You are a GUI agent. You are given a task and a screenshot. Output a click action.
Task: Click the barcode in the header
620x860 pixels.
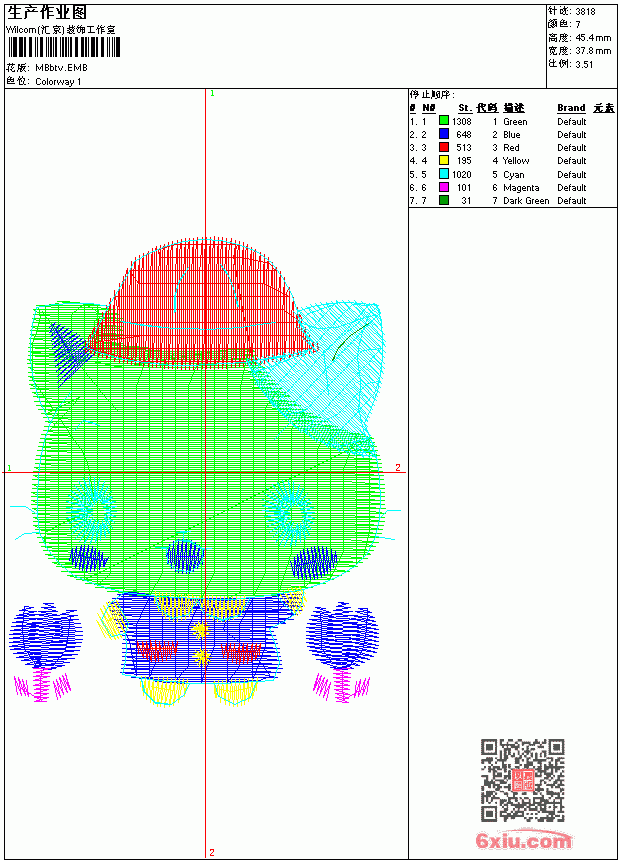click(64, 48)
